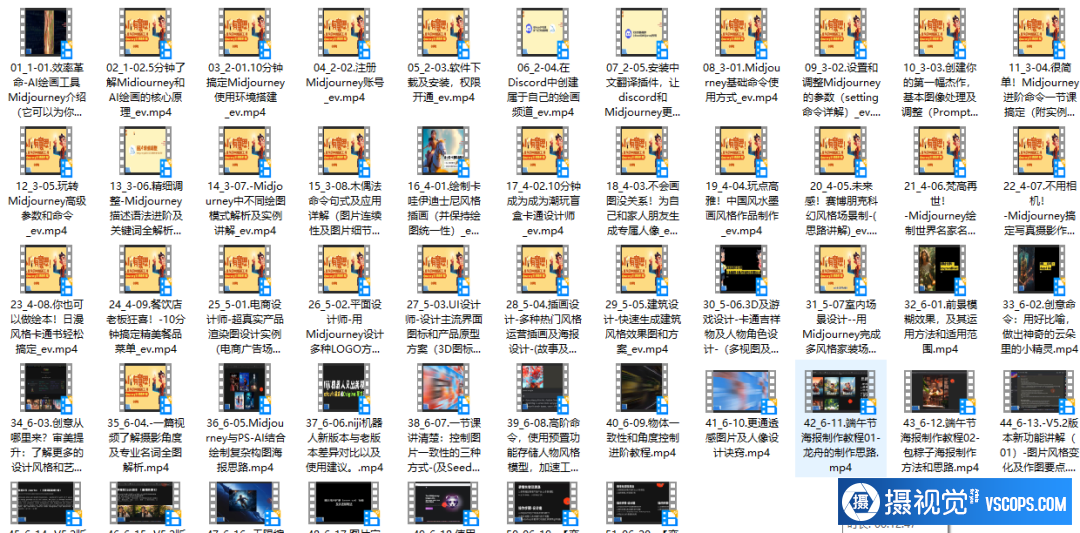Click the 05_2-03.软件下载及安装 video icon
The width and height of the screenshot is (1080, 533).
click(x=444, y=31)
